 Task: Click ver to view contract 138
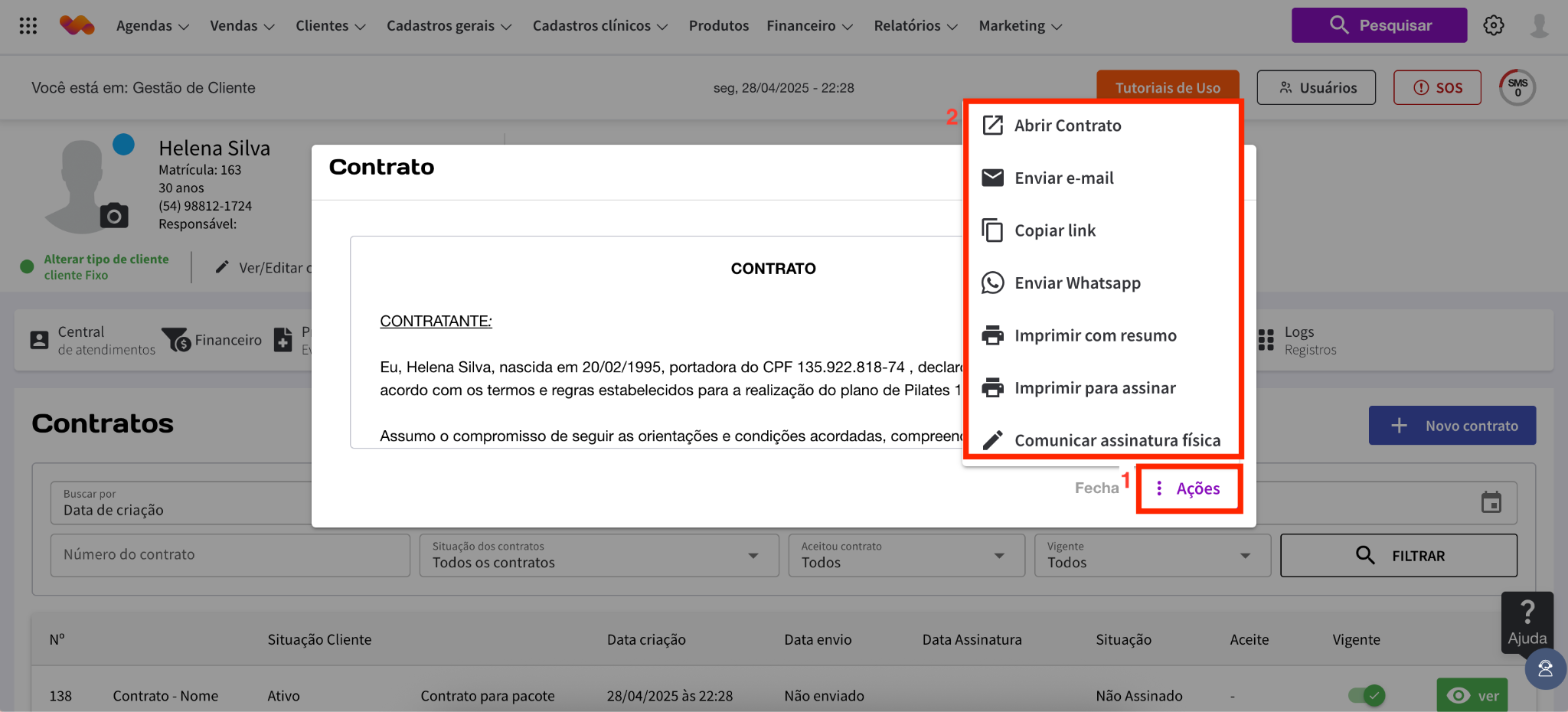[x=1472, y=695]
